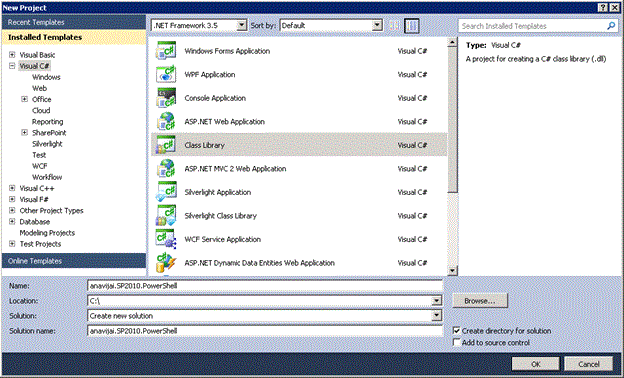
Task: Click the Cancel button
Action: pos(589,364)
